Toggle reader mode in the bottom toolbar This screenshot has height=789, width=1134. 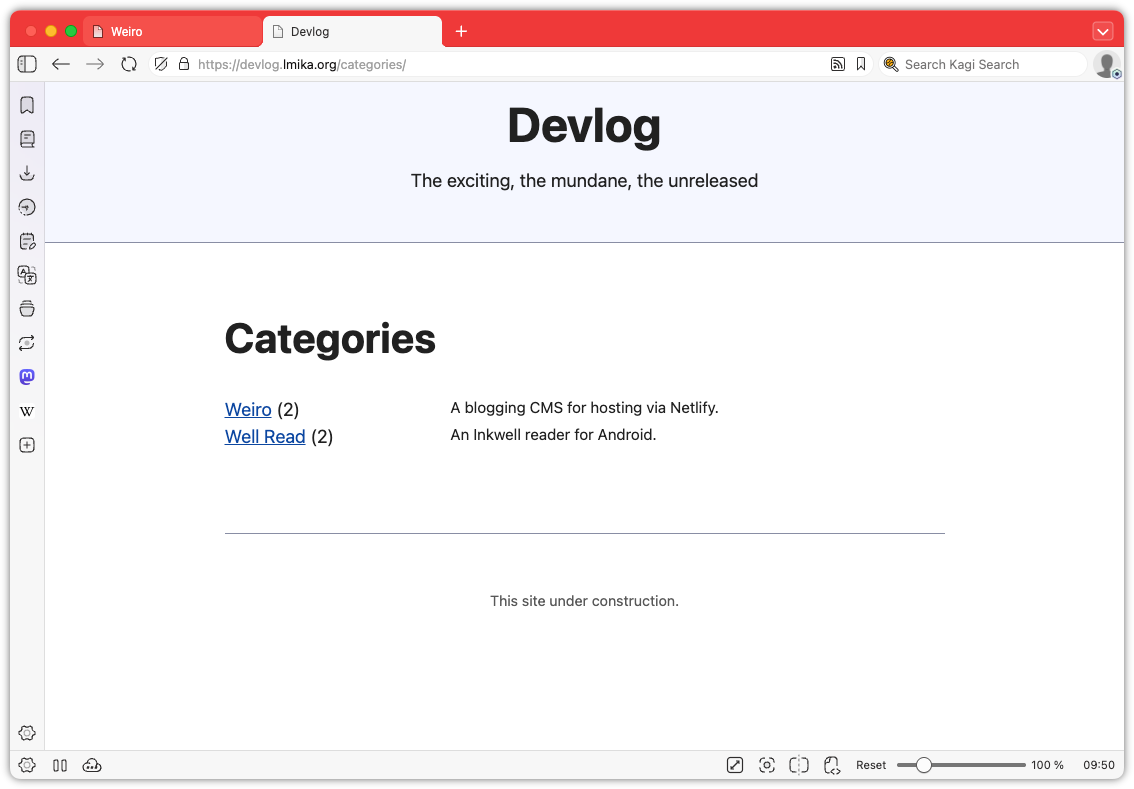pyautogui.click(x=735, y=764)
